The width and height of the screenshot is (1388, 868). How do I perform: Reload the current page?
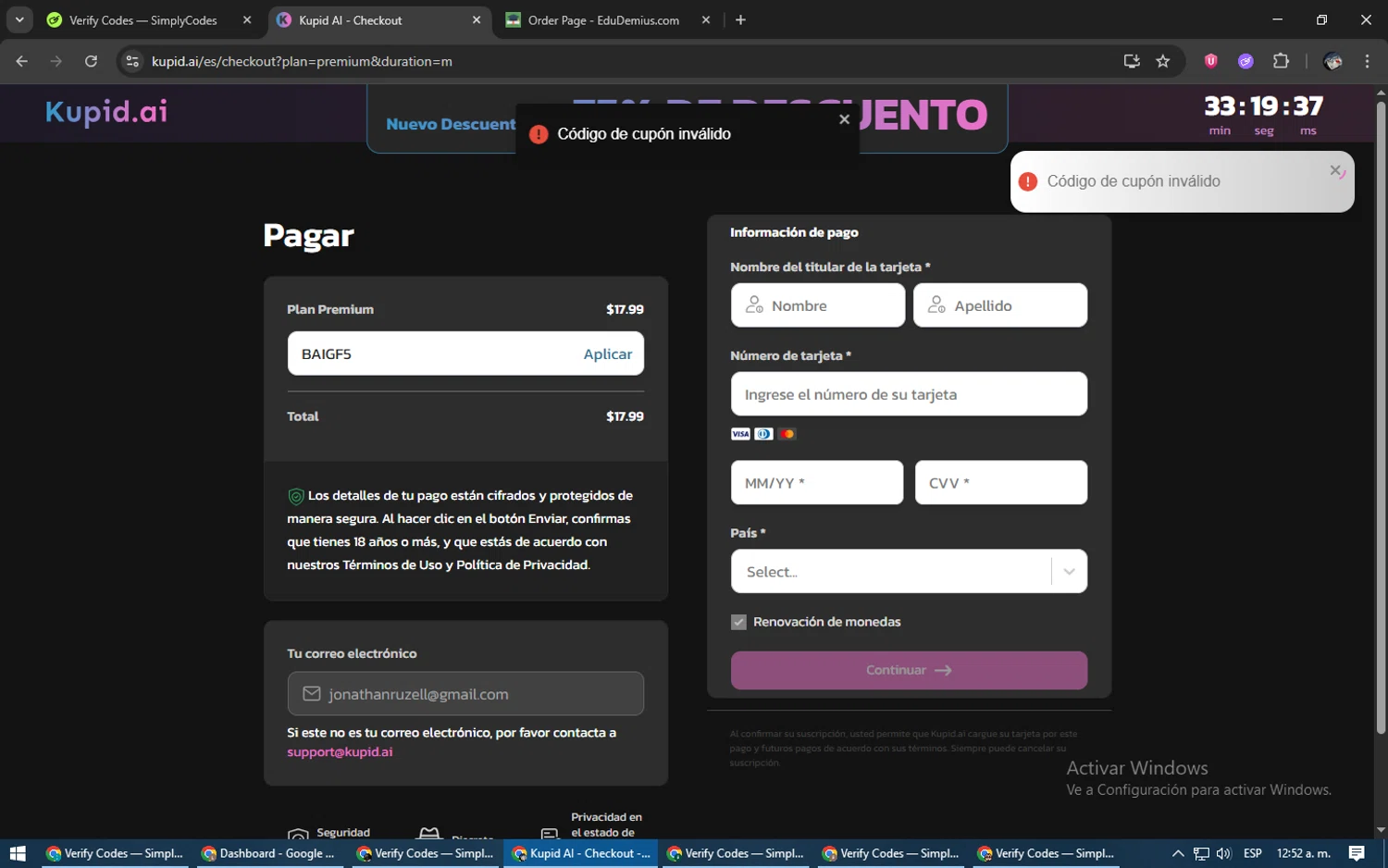[91, 61]
